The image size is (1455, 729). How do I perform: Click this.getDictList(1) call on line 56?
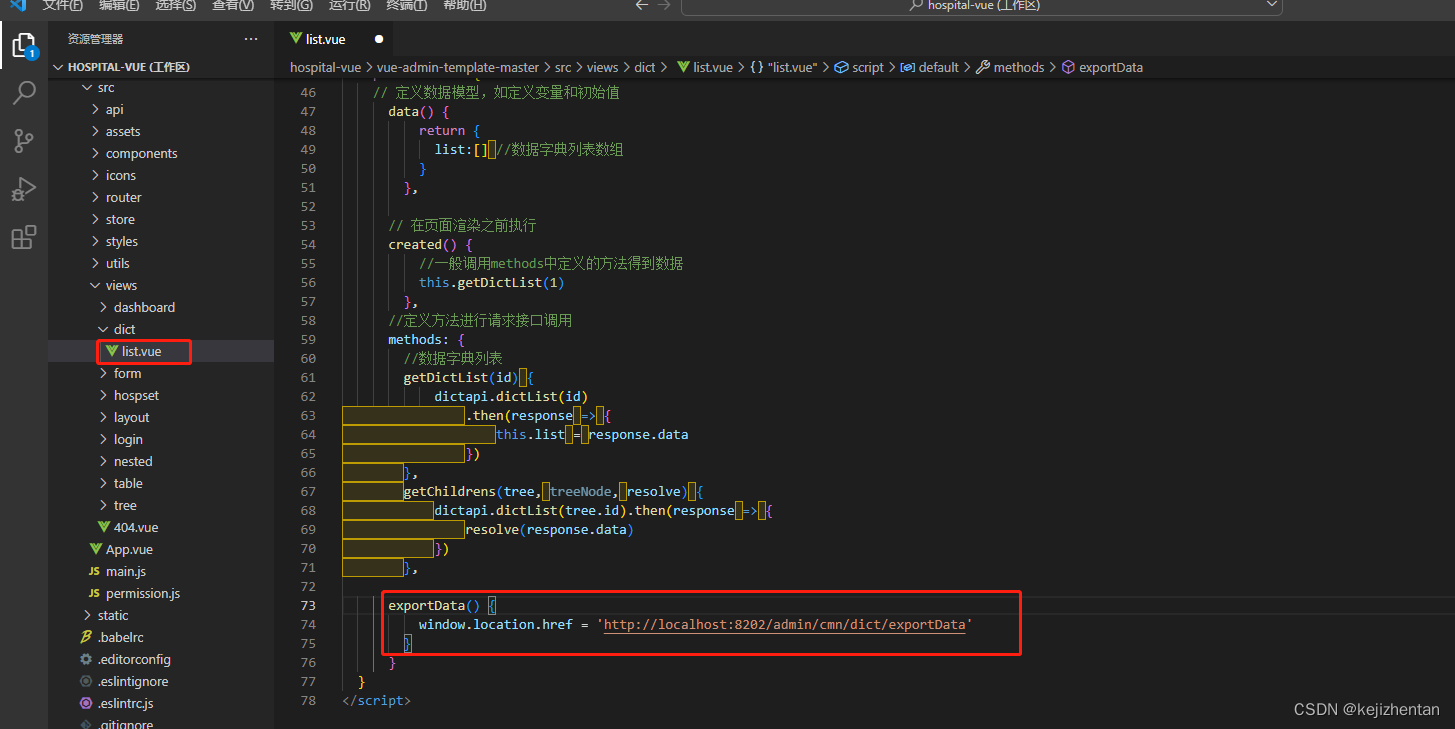[x=491, y=283]
